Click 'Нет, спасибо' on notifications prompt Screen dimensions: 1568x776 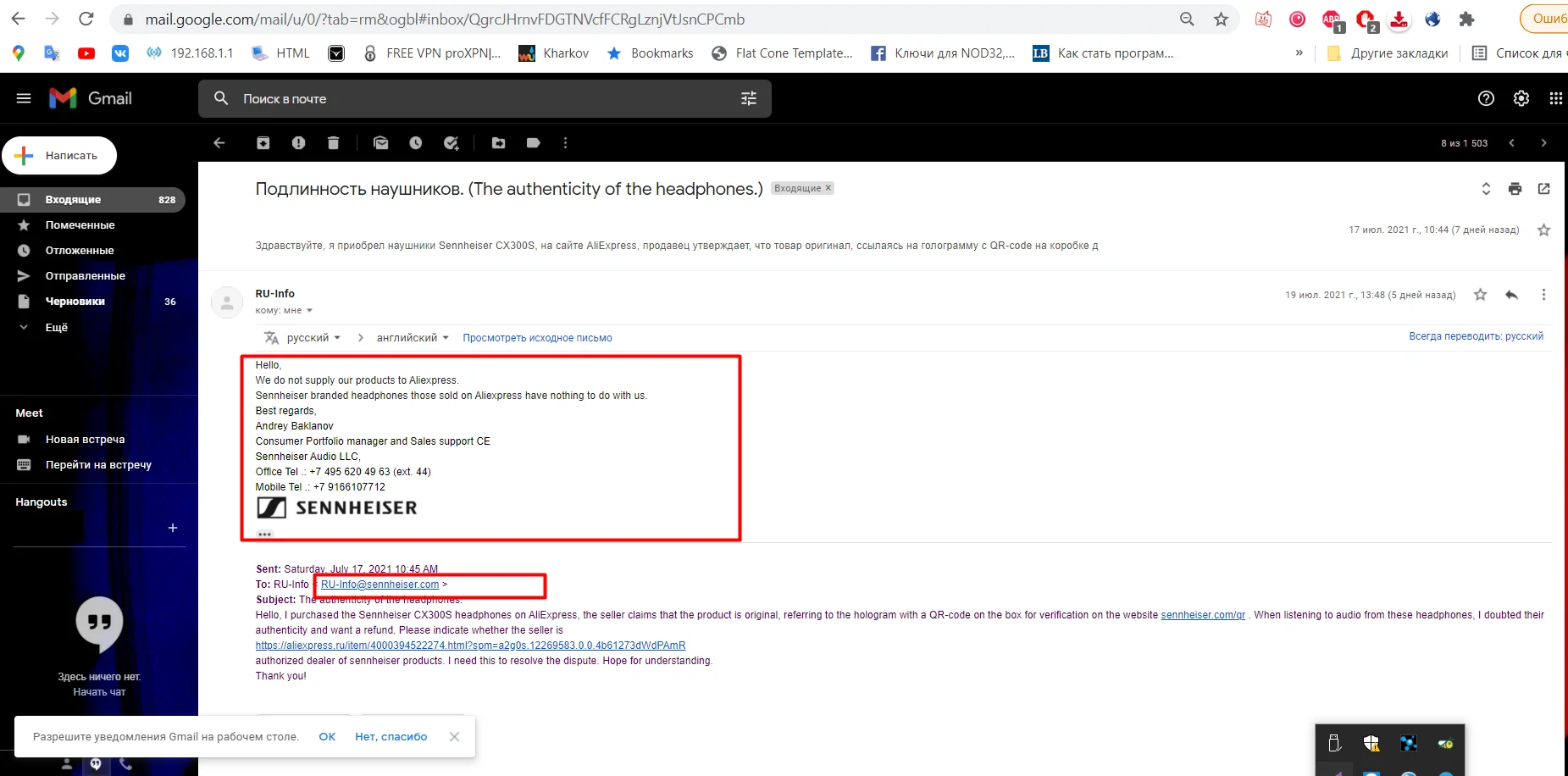391,737
